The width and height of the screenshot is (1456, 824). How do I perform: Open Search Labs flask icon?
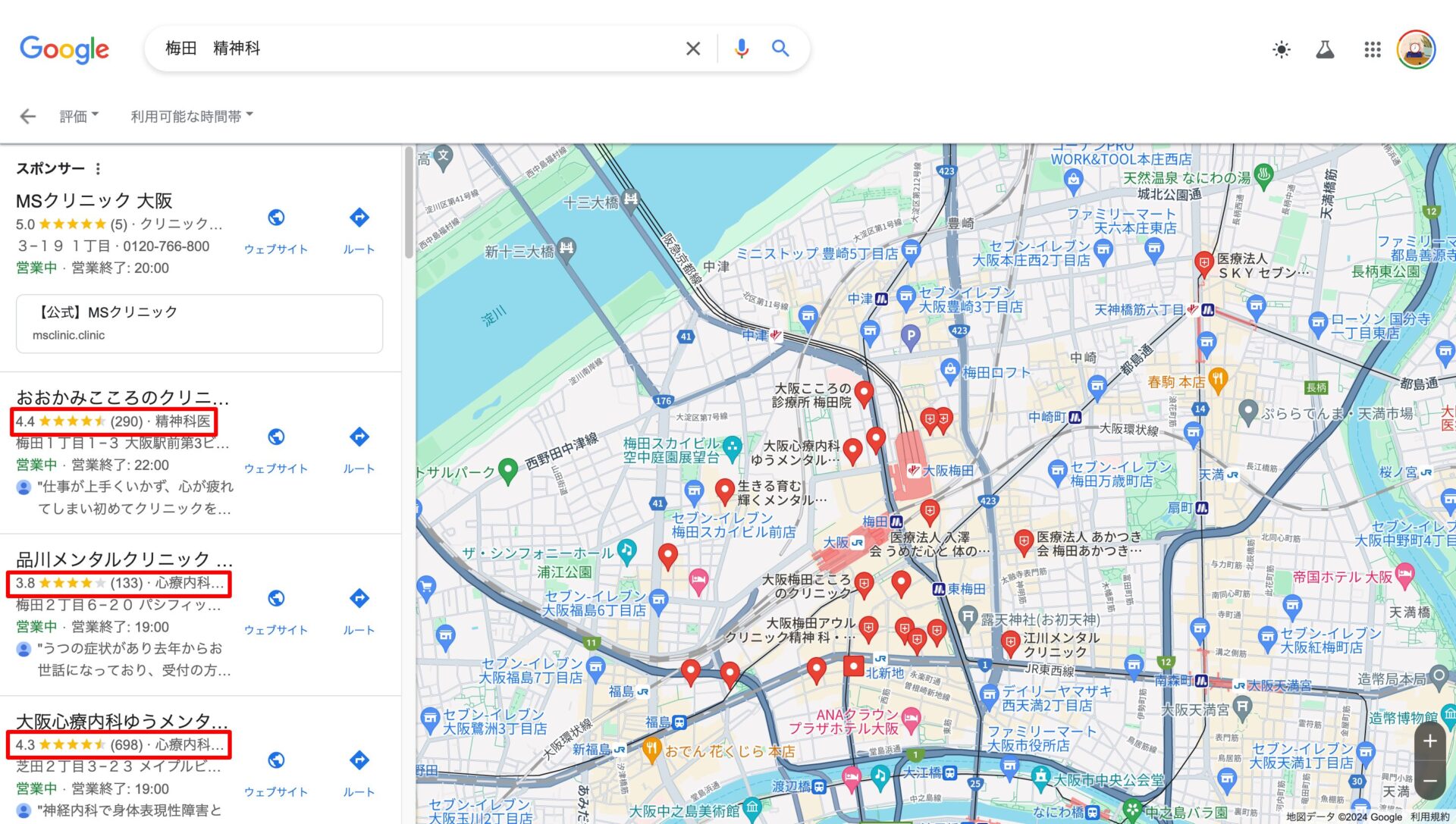[x=1325, y=50]
